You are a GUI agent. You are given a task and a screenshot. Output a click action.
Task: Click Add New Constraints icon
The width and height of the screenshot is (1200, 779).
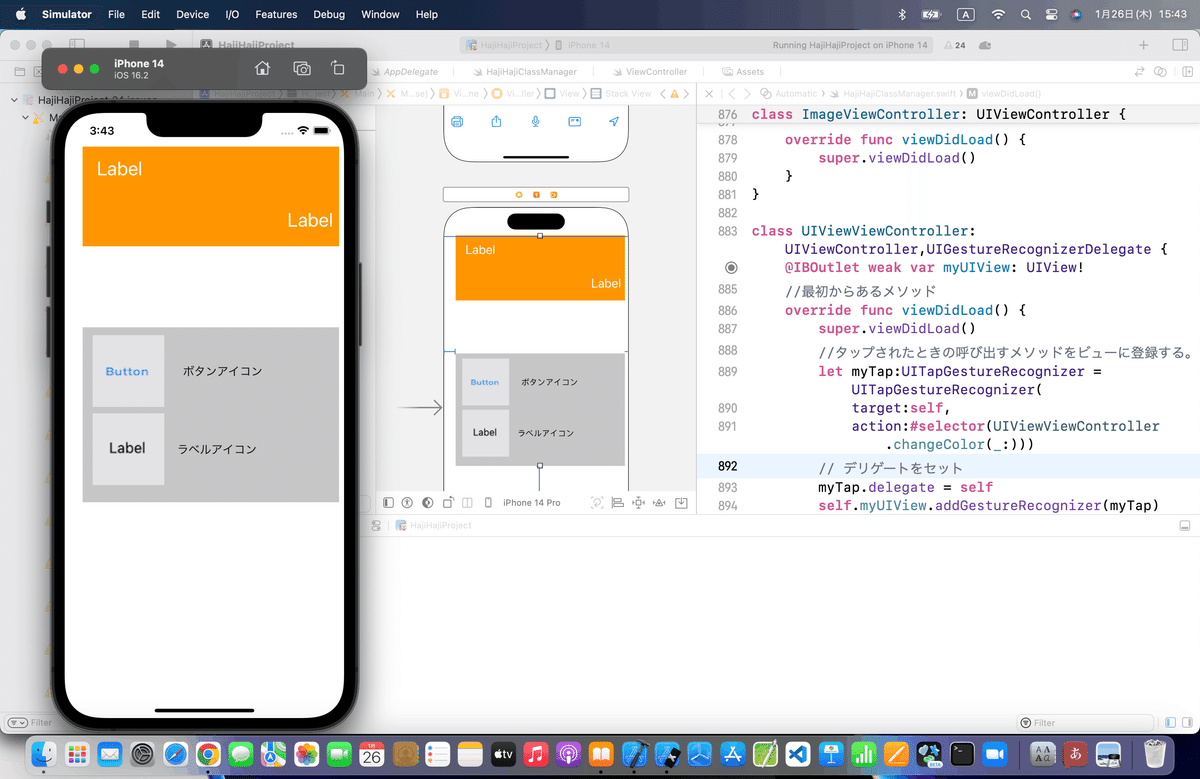639,502
